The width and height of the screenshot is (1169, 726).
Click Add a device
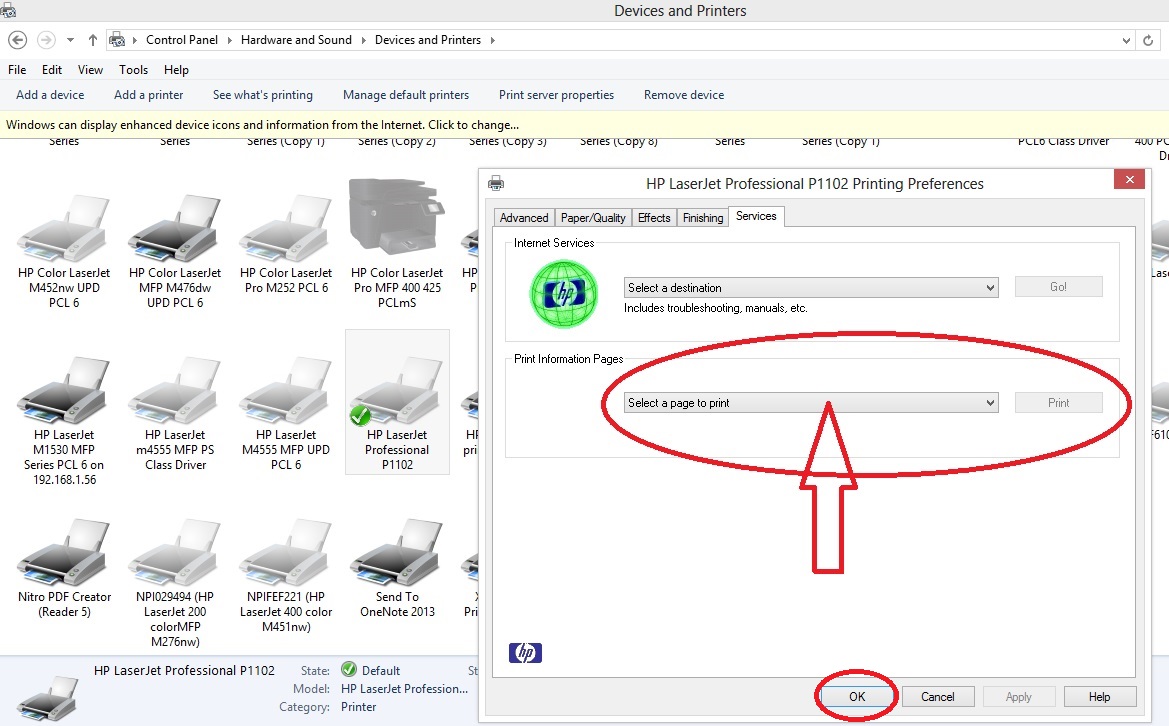pos(50,95)
